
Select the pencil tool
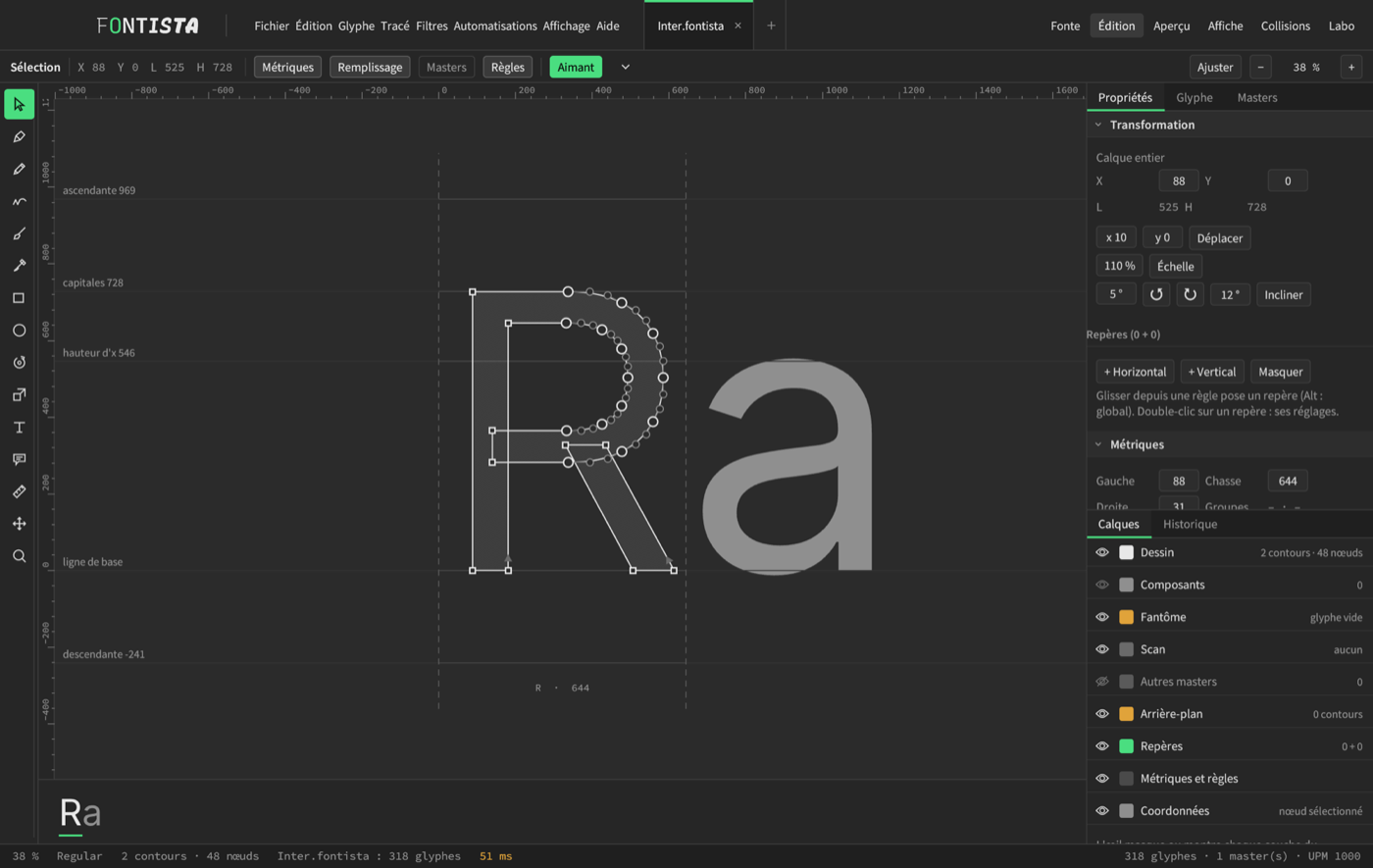pos(19,170)
